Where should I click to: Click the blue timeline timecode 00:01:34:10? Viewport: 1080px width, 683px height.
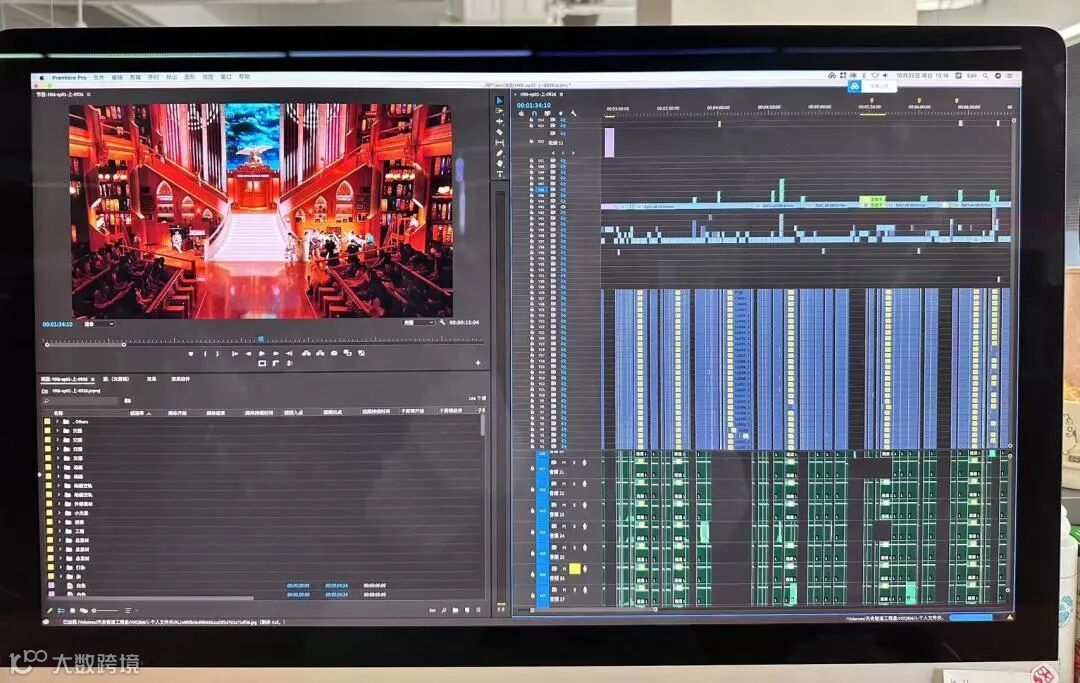coord(534,105)
